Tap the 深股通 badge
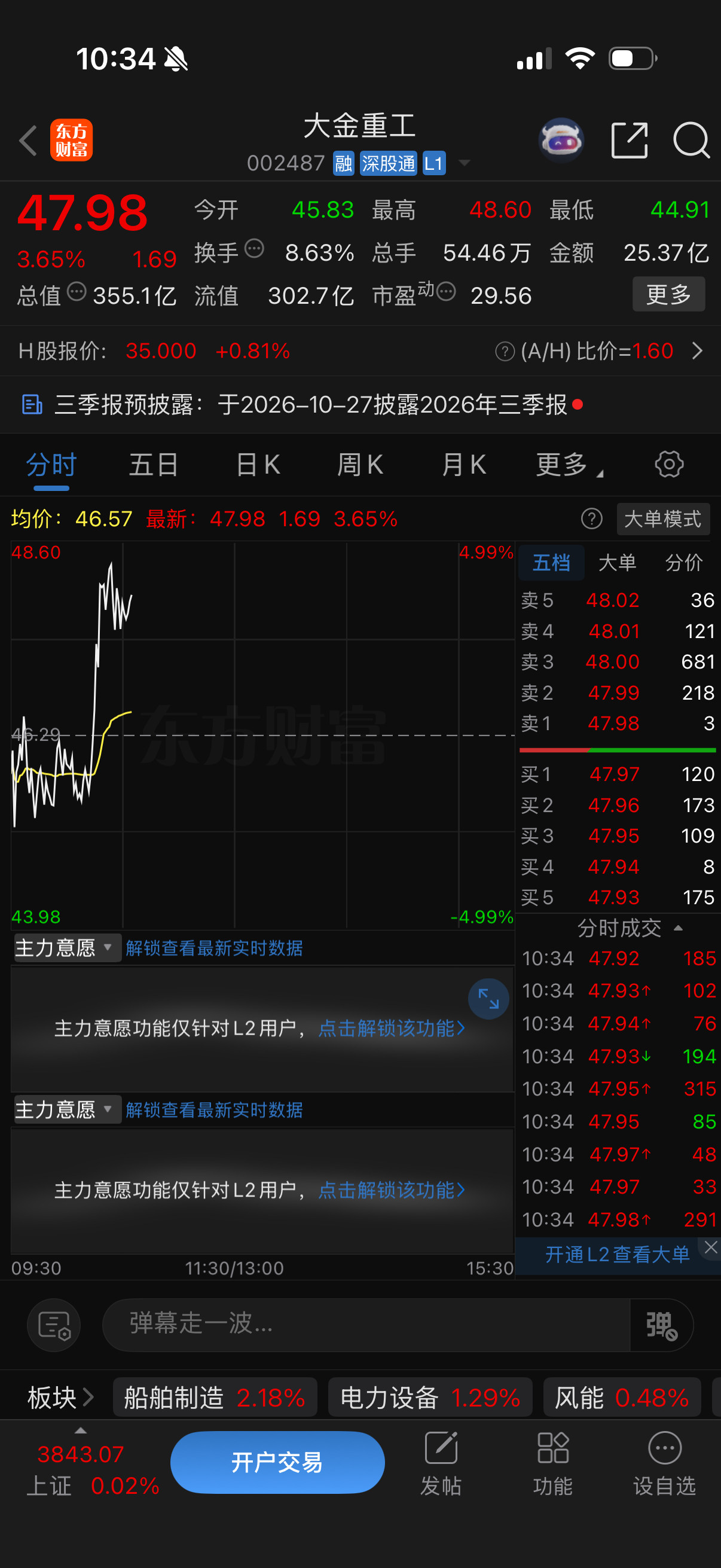The height and width of the screenshot is (1568, 721). pyautogui.click(x=388, y=163)
